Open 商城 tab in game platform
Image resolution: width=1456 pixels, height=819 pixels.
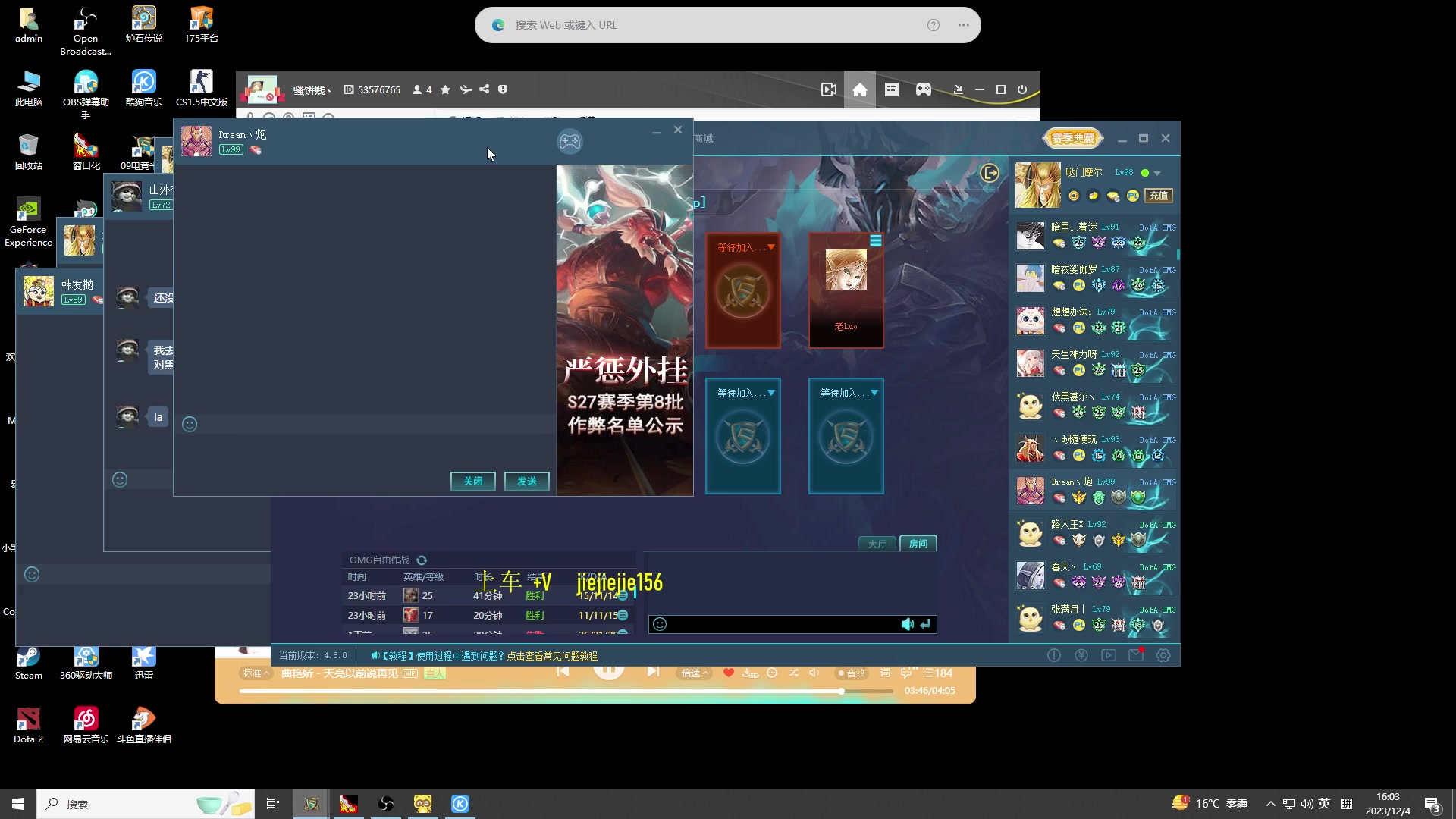pos(703,138)
